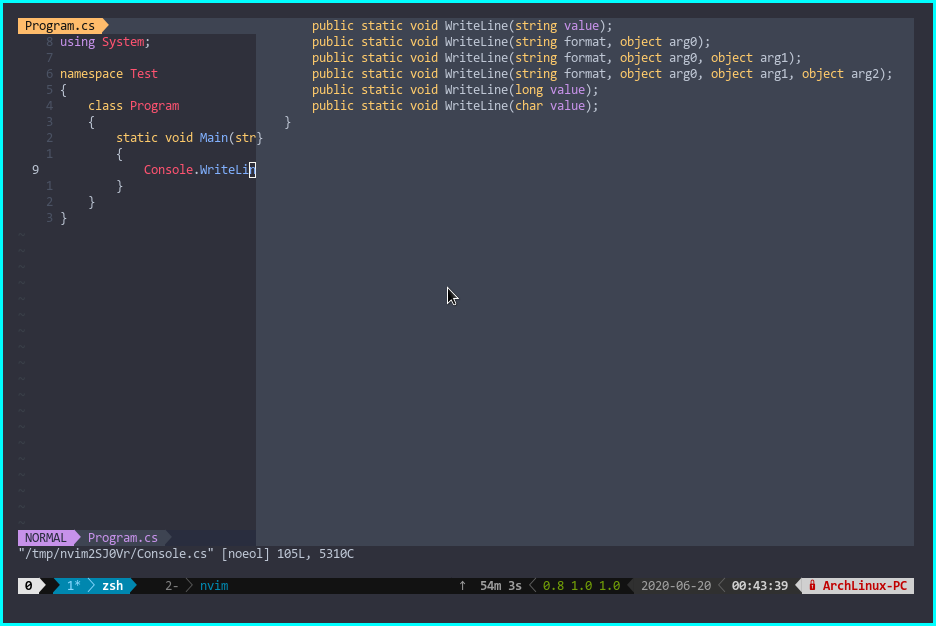Click the arrow separator after the zsh window
The height and width of the screenshot is (626, 936).
point(133,586)
